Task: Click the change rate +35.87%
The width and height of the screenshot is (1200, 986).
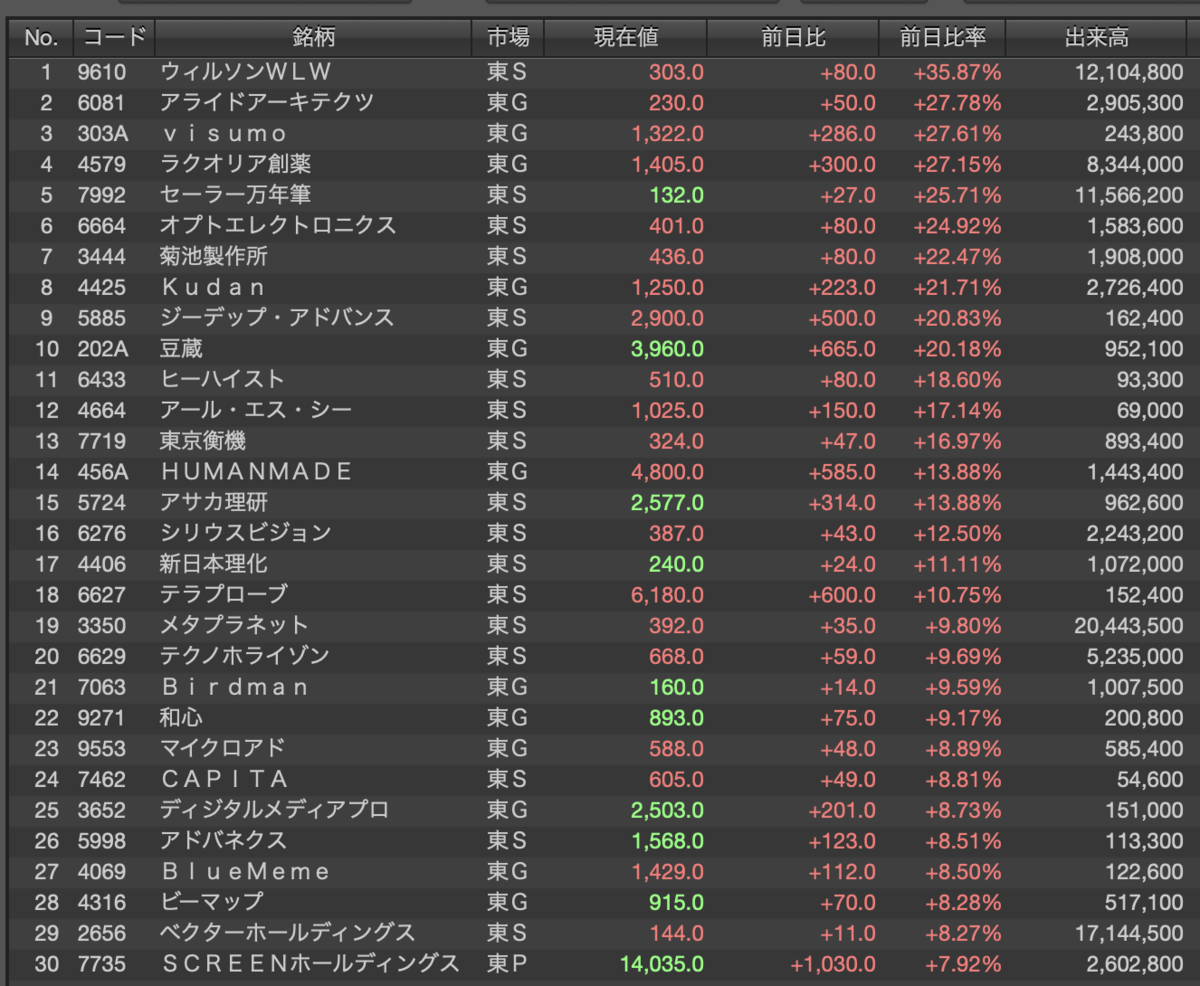Action: [957, 72]
